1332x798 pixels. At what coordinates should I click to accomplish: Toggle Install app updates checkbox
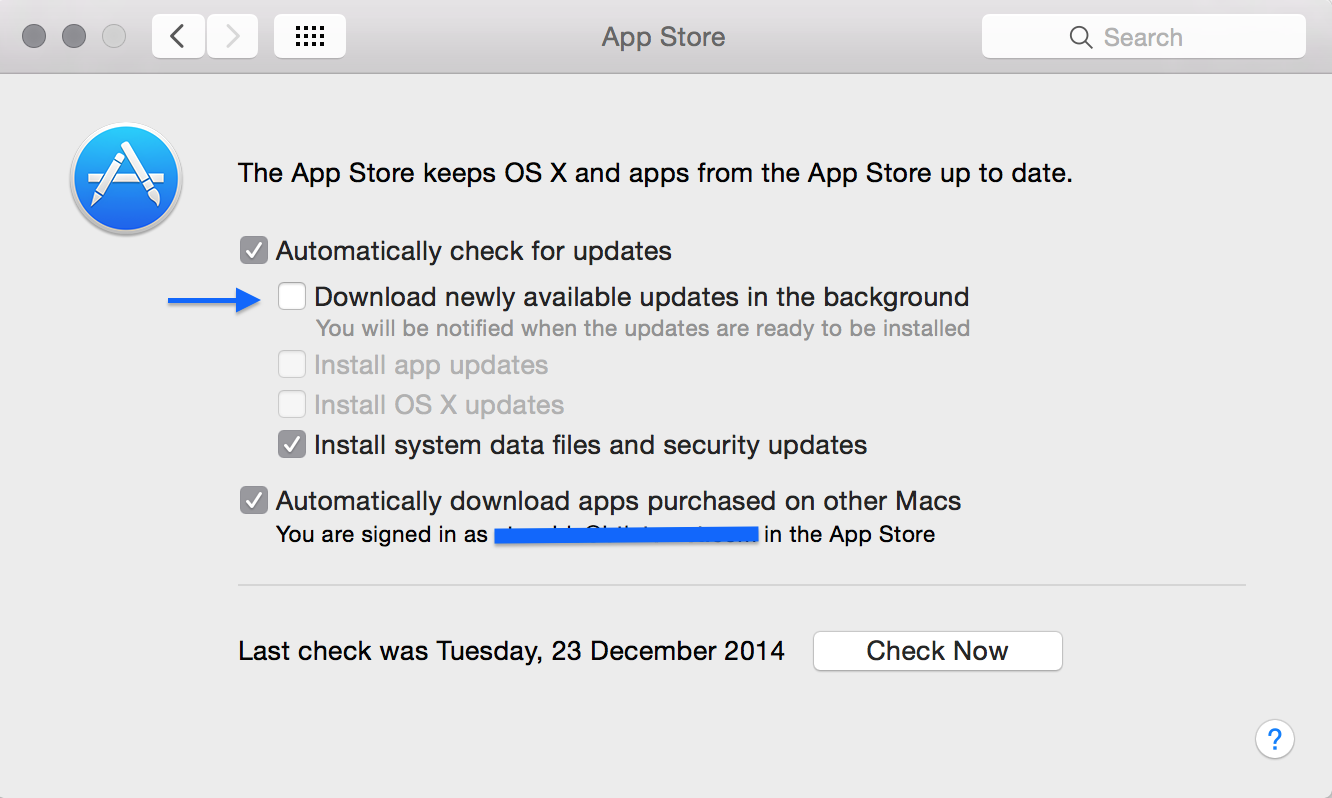click(292, 364)
